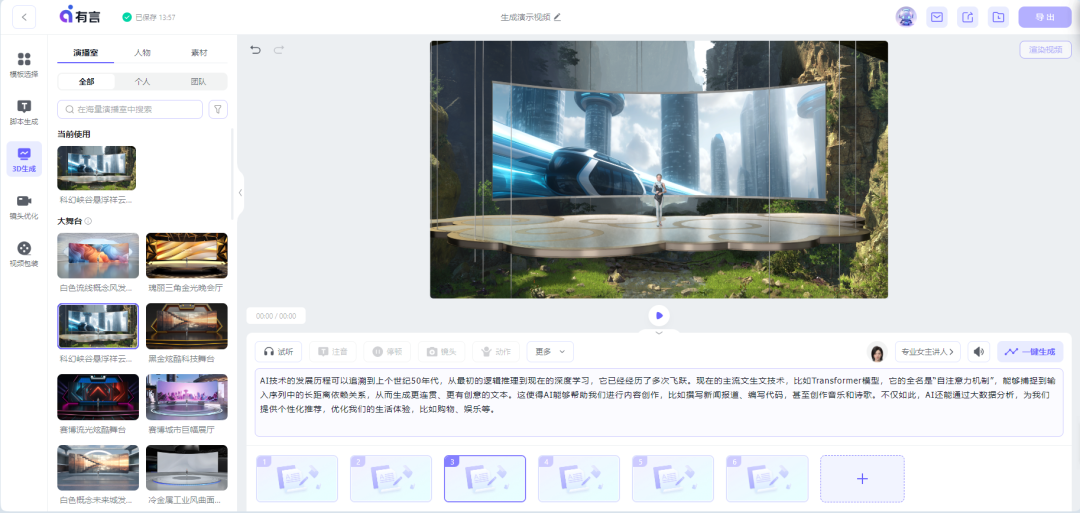Viewport: 1080px width, 513px height.
Task: Select scene card 3
Action: click(485, 479)
